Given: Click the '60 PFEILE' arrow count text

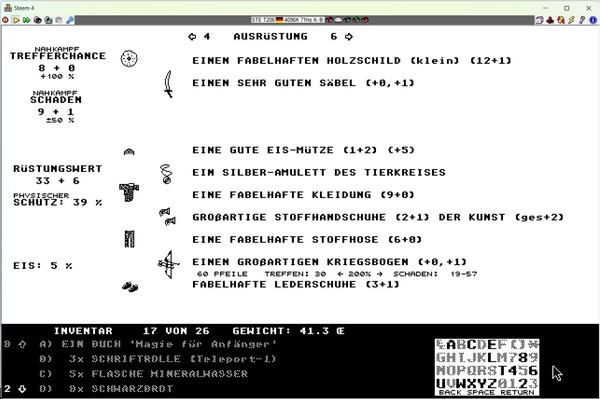Looking at the screenshot, I should click(x=222, y=274).
